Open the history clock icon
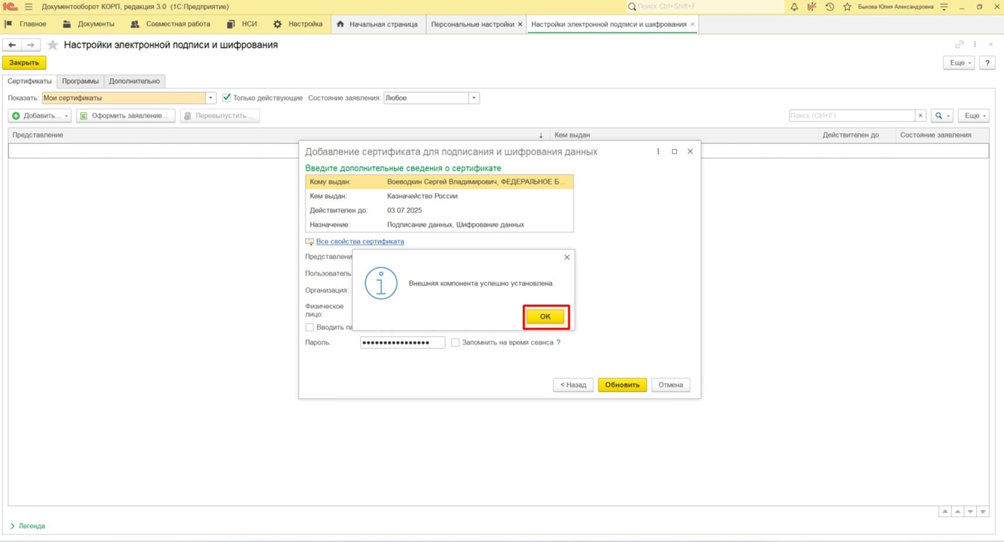The height and width of the screenshot is (542, 1004). (830, 6)
